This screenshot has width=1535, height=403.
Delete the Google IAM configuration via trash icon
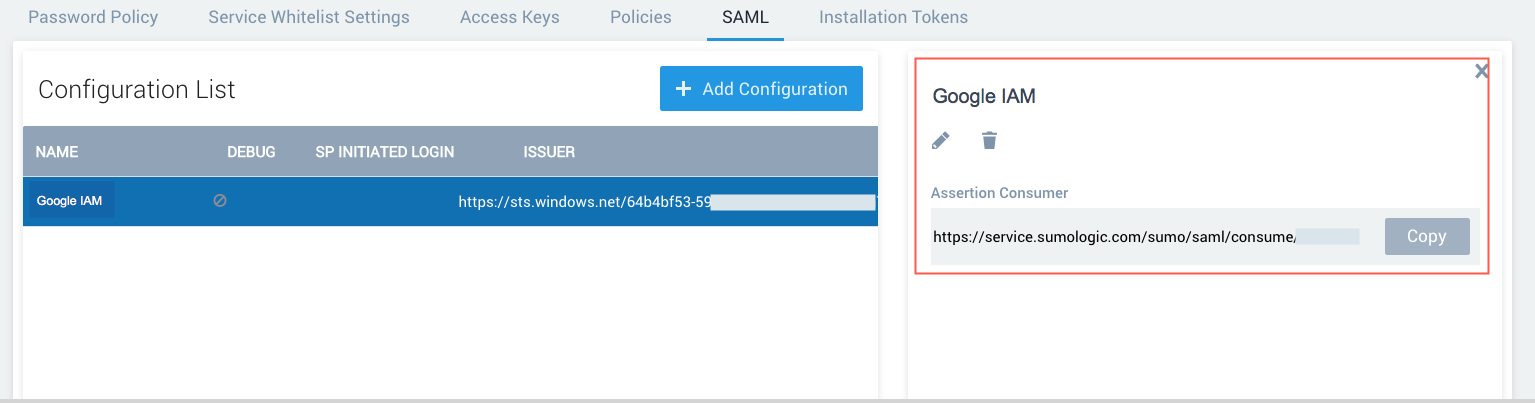click(x=989, y=141)
